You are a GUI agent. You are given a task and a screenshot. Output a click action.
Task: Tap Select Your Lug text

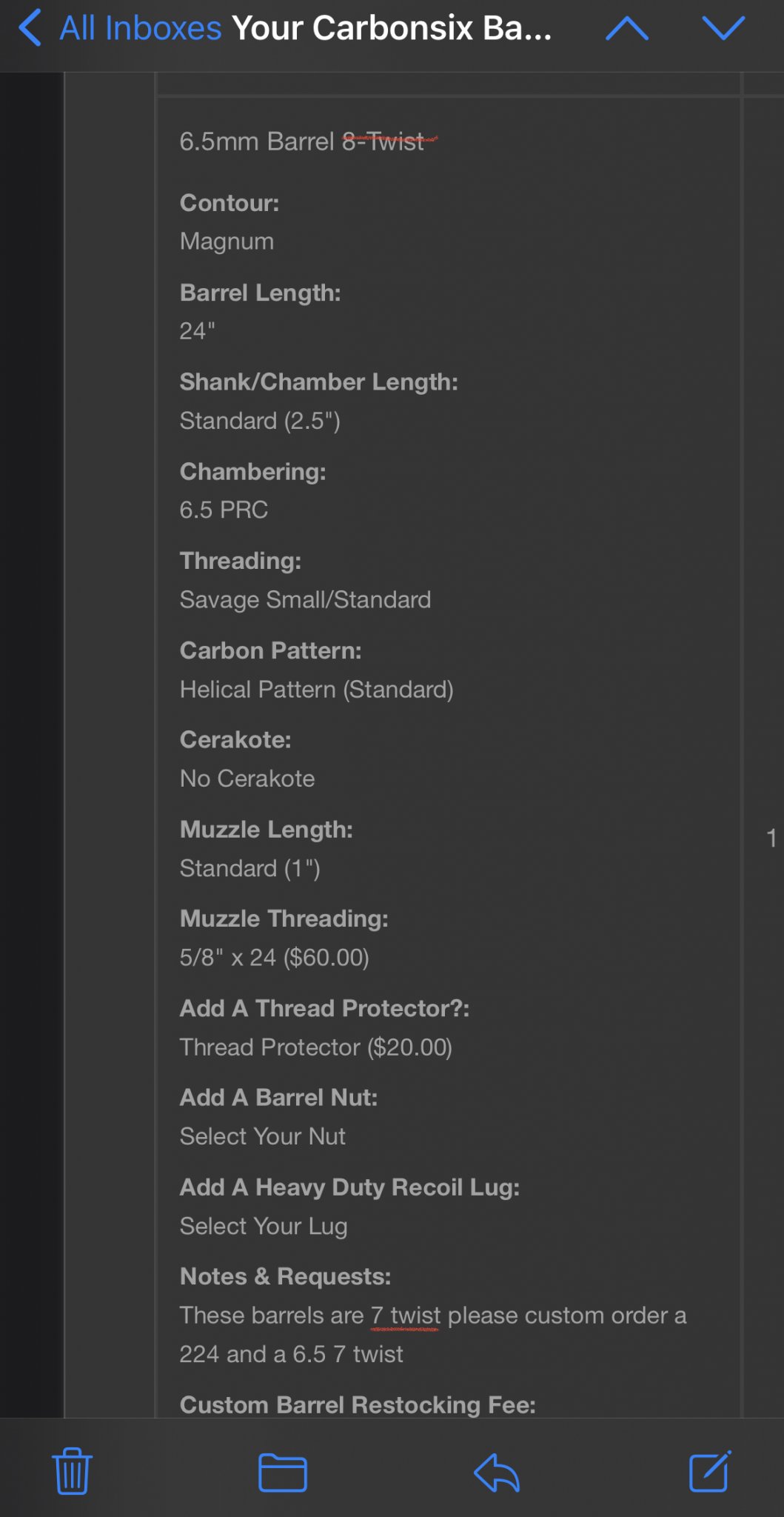263,1226
